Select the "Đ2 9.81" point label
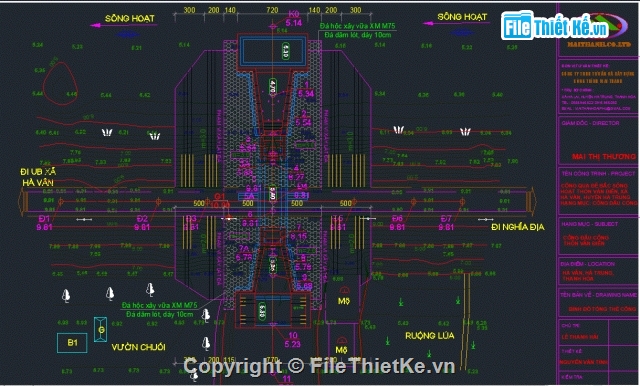This screenshot has height=386, width=640. pos(142,223)
